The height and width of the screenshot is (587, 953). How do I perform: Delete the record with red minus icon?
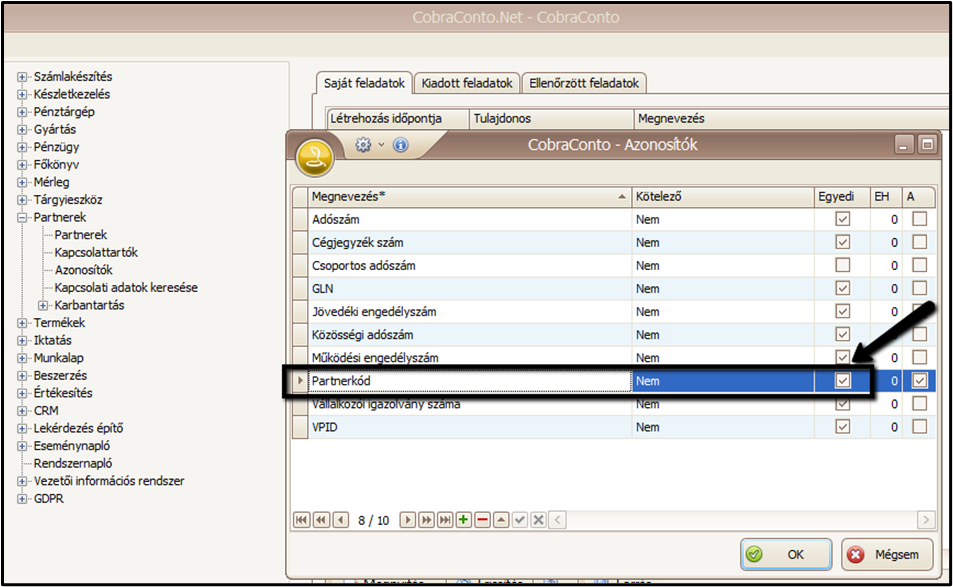483,520
